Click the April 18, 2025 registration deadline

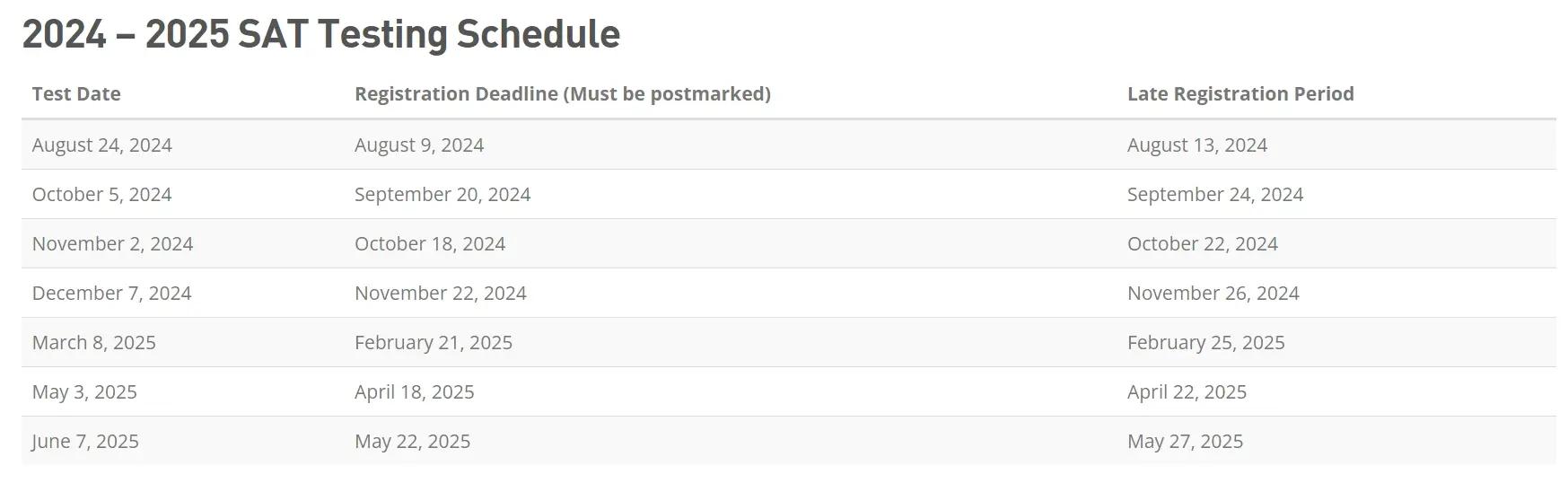pyautogui.click(x=415, y=392)
